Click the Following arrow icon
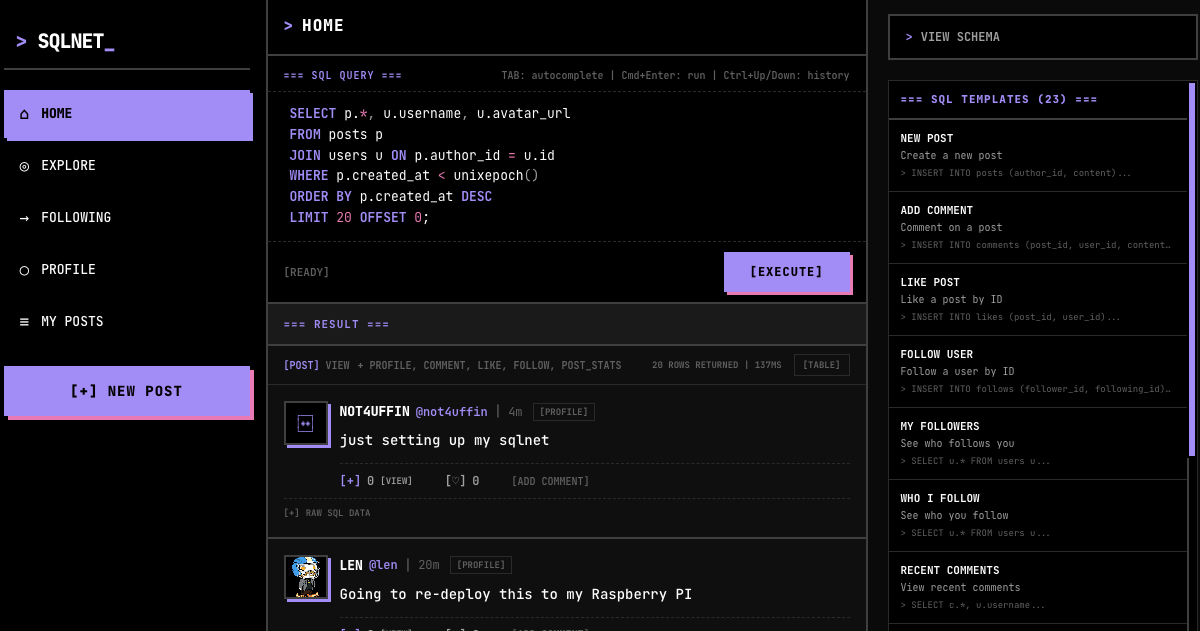1200x631 pixels. [x=24, y=218]
